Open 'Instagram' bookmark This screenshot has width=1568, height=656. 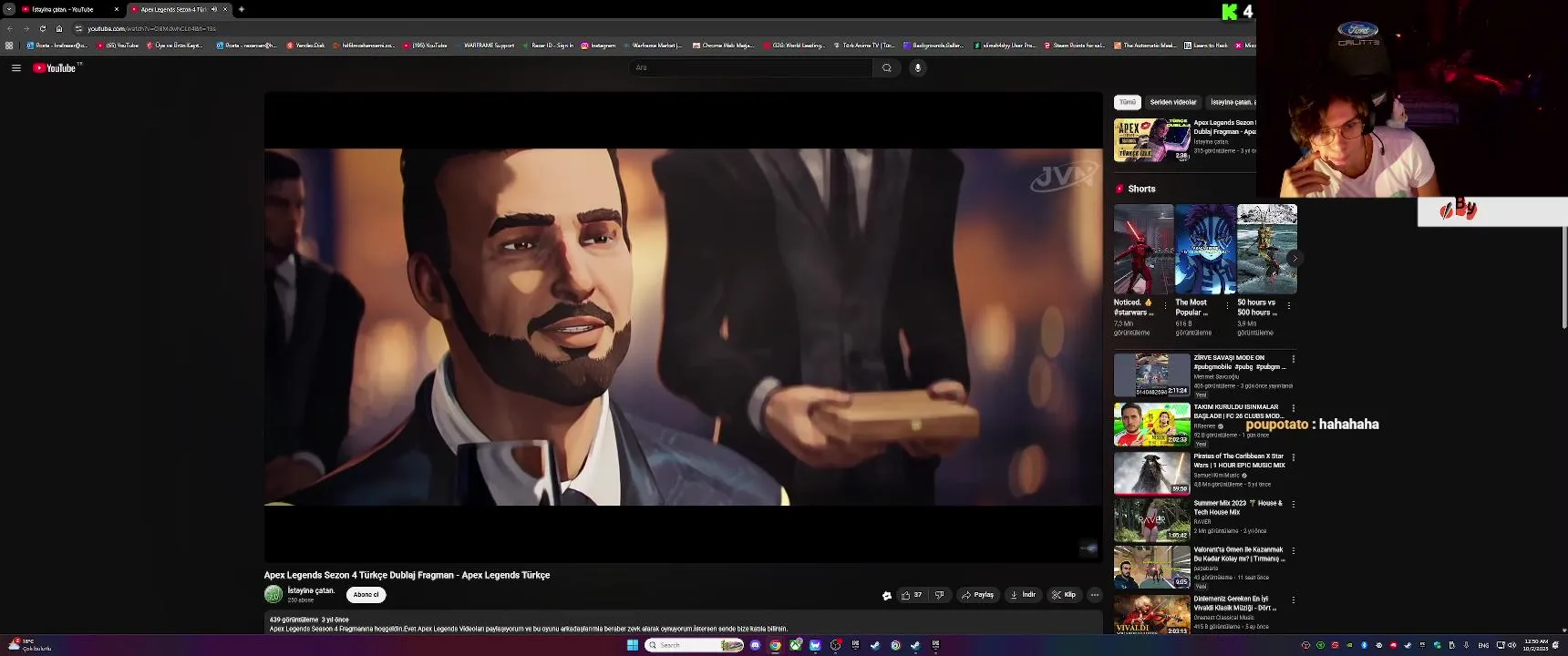[598, 45]
